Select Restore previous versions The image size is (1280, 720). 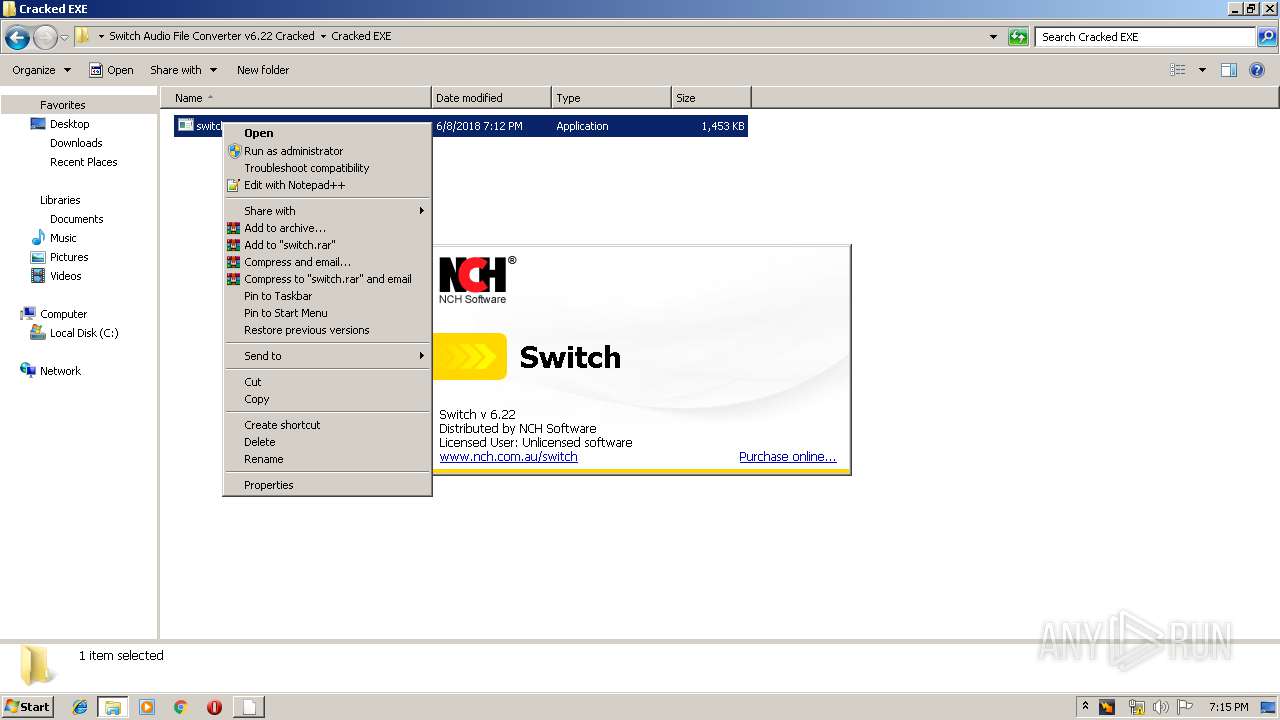(327, 330)
